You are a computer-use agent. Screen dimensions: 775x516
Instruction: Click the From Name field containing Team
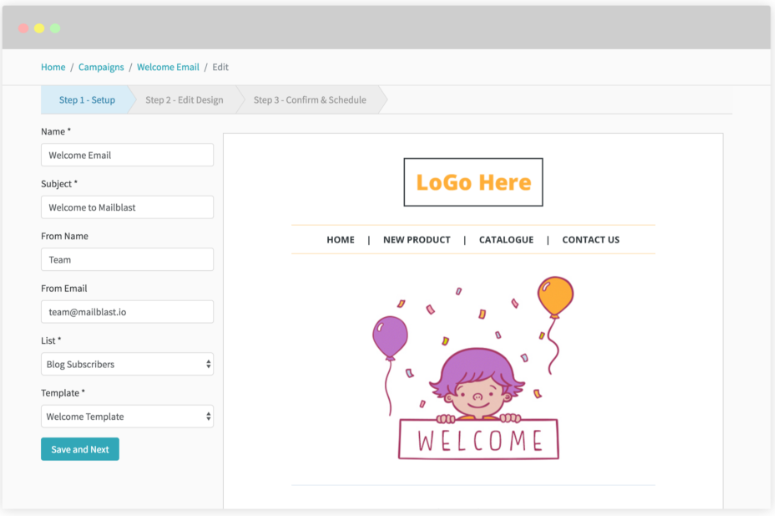128,259
